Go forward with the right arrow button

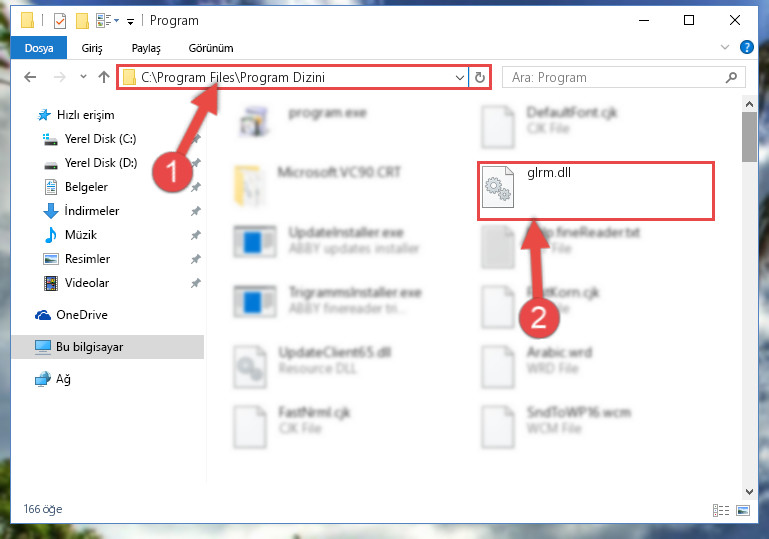coord(59,77)
